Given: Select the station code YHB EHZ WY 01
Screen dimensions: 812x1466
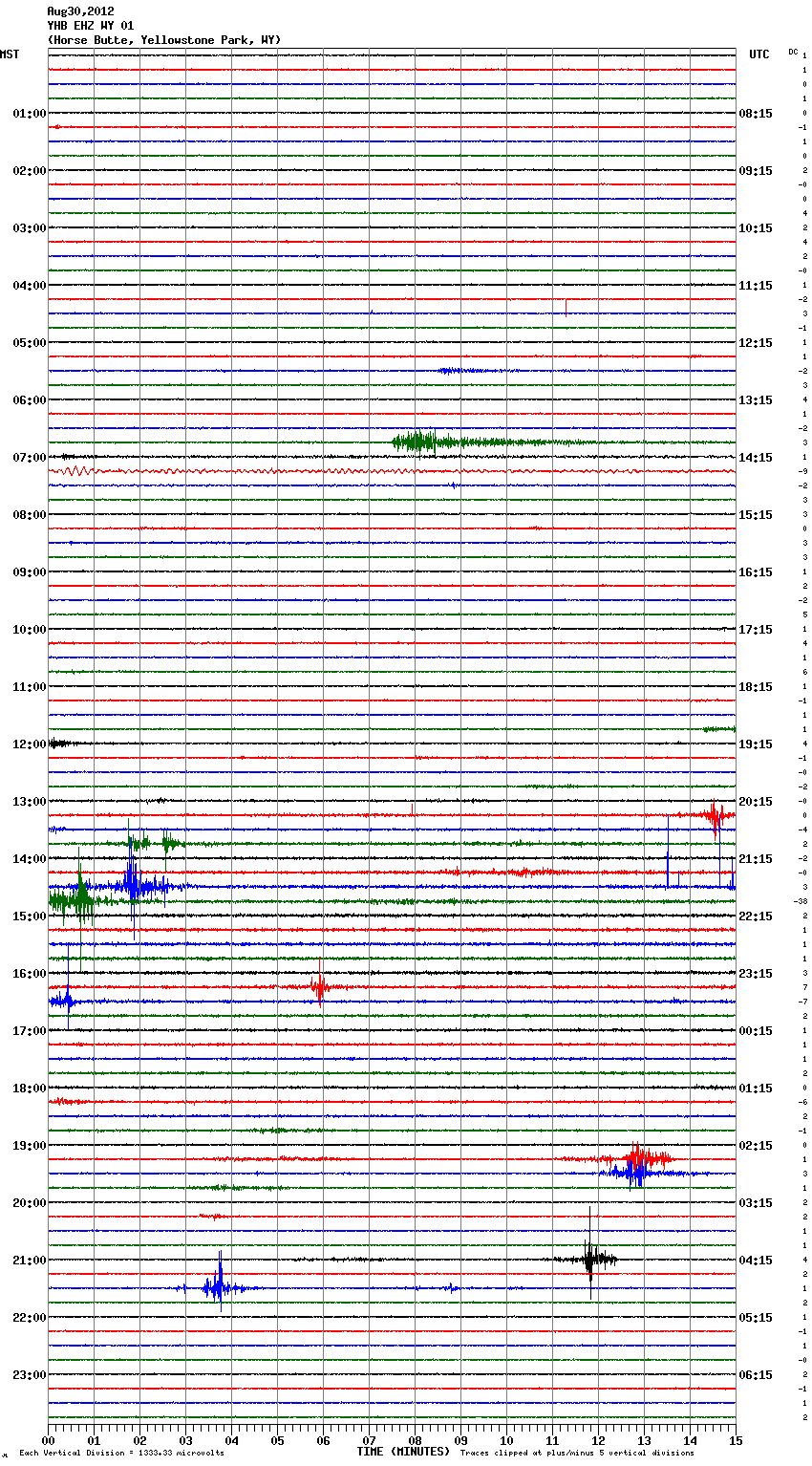Looking at the screenshot, I should (x=91, y=26).
